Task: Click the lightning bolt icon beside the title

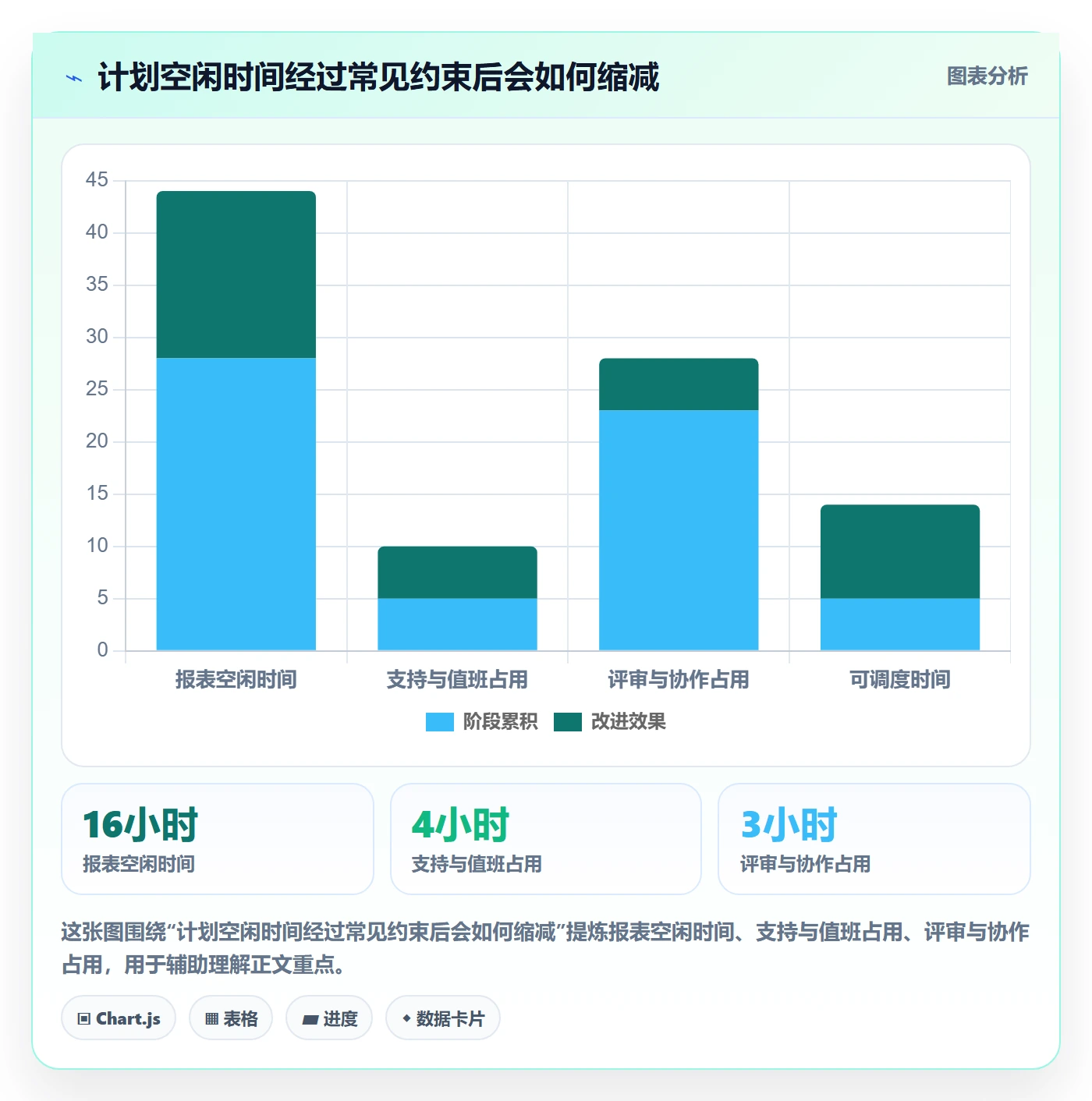Action: pyautogui.click(x=74, y=78)
